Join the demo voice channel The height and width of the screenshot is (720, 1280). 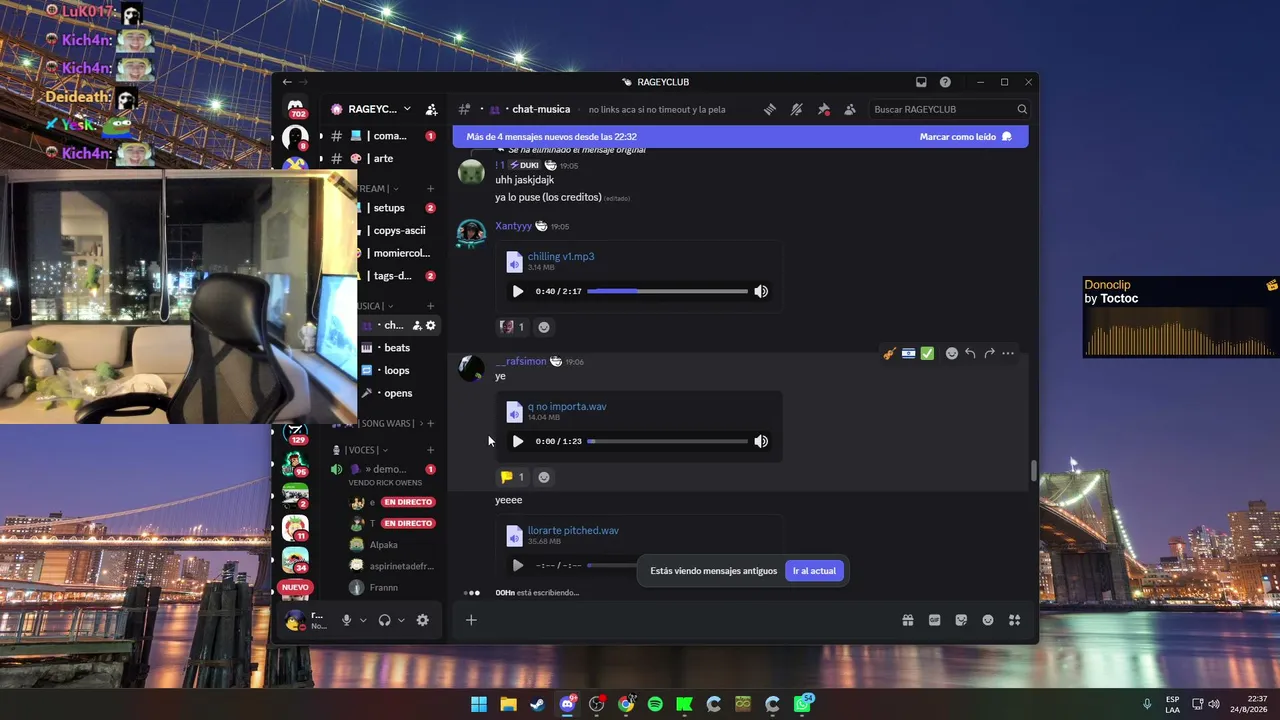(x=385, y=469)
